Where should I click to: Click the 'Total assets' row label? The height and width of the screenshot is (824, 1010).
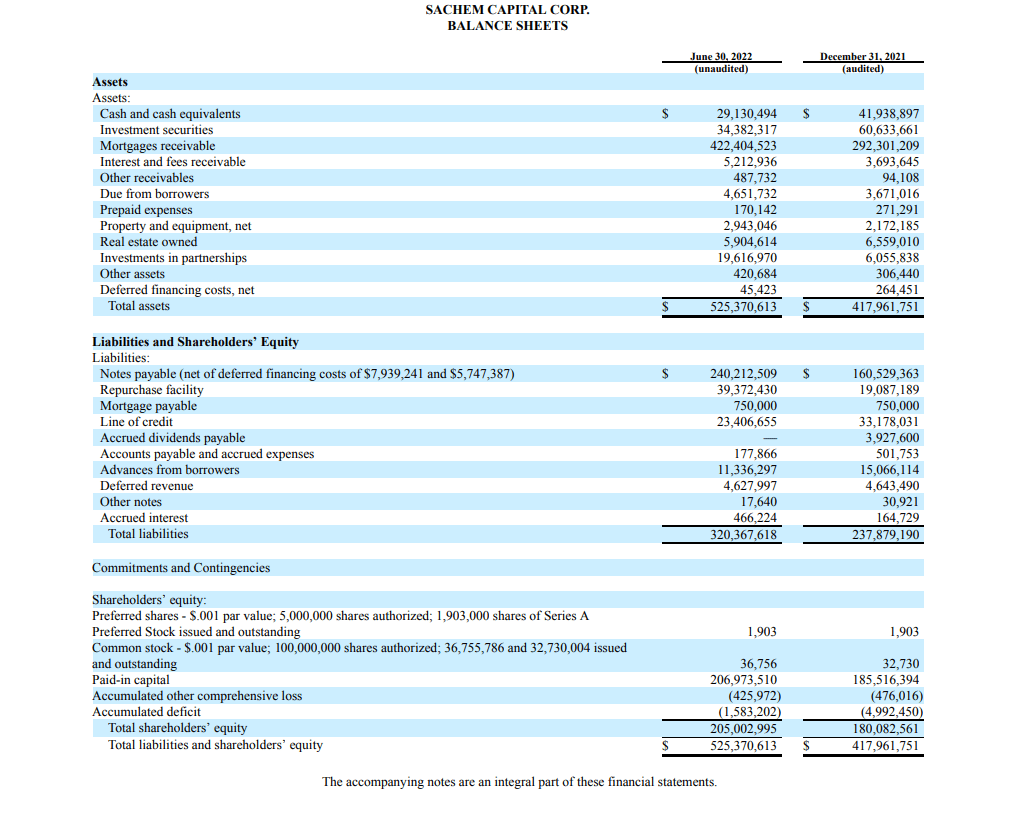[x=139, y=306]
